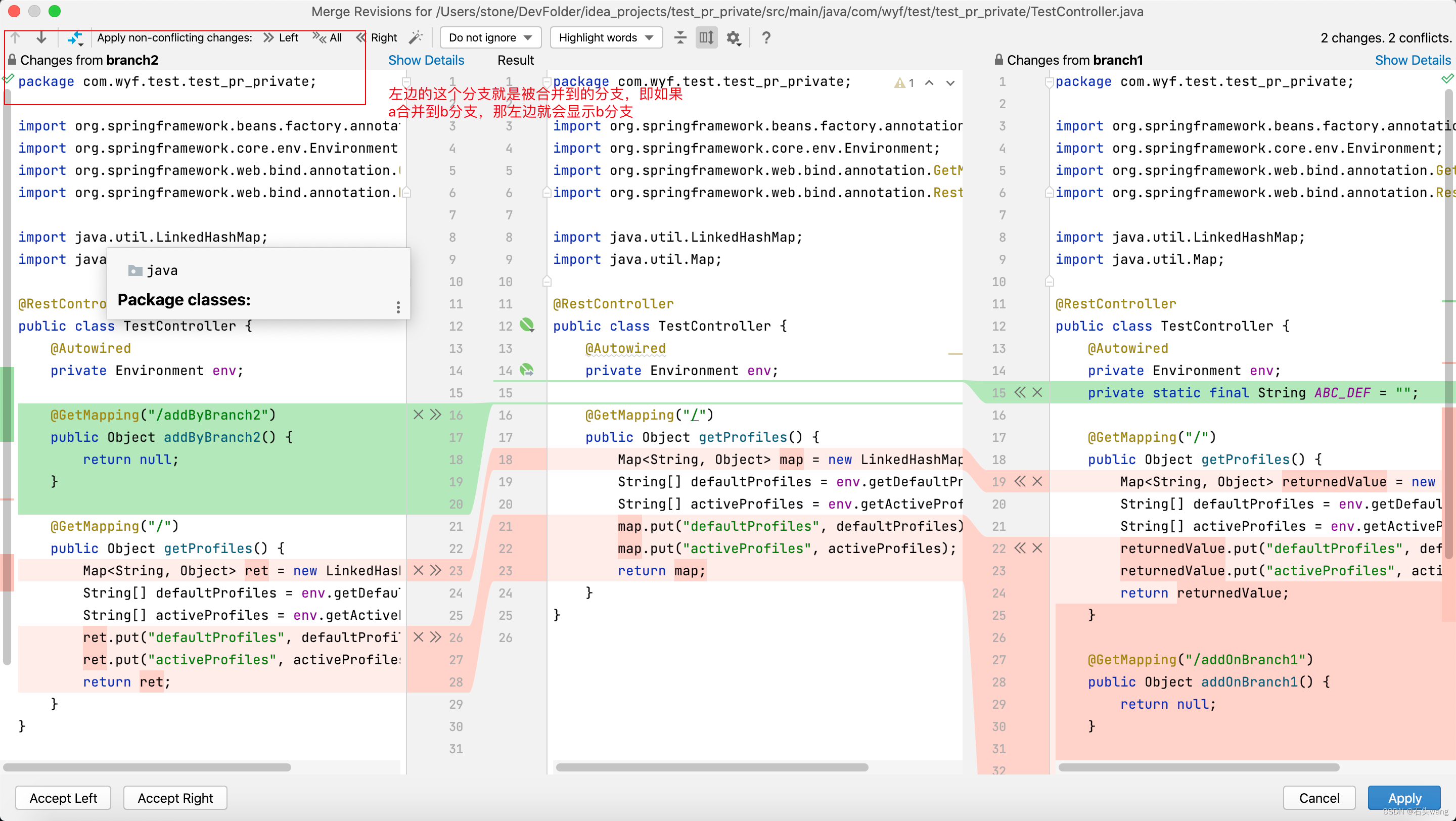Click the magic wand resolve icon

tap(416, 38)
